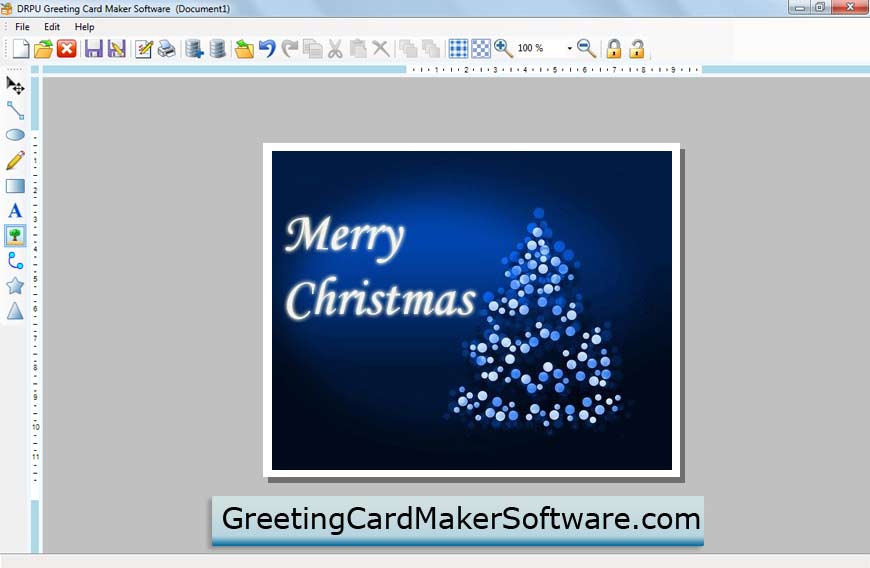Select the Star shape tool

[x=15, y=286]
